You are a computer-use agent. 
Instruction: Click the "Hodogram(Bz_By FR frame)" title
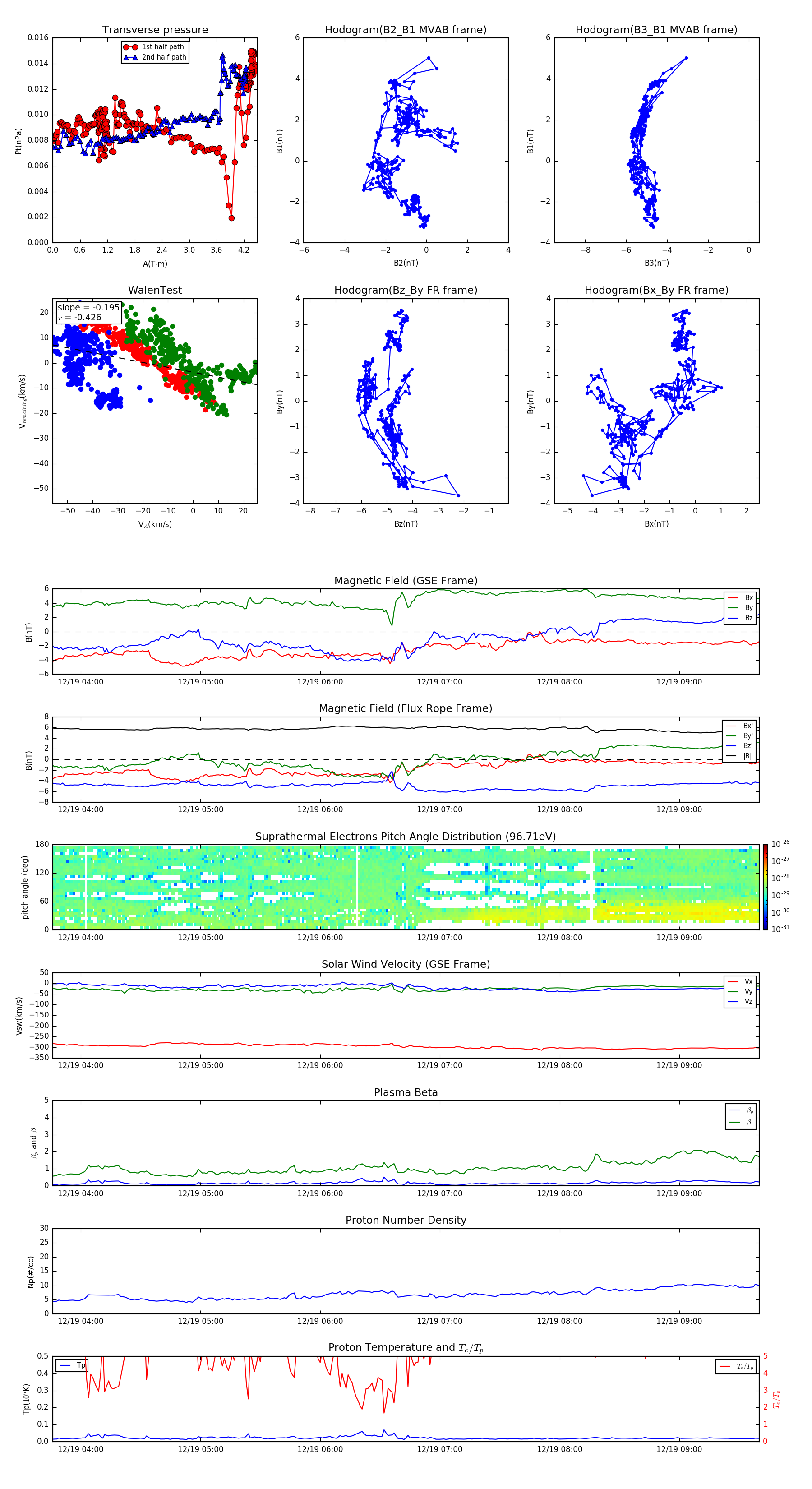(x=406, y=290)
